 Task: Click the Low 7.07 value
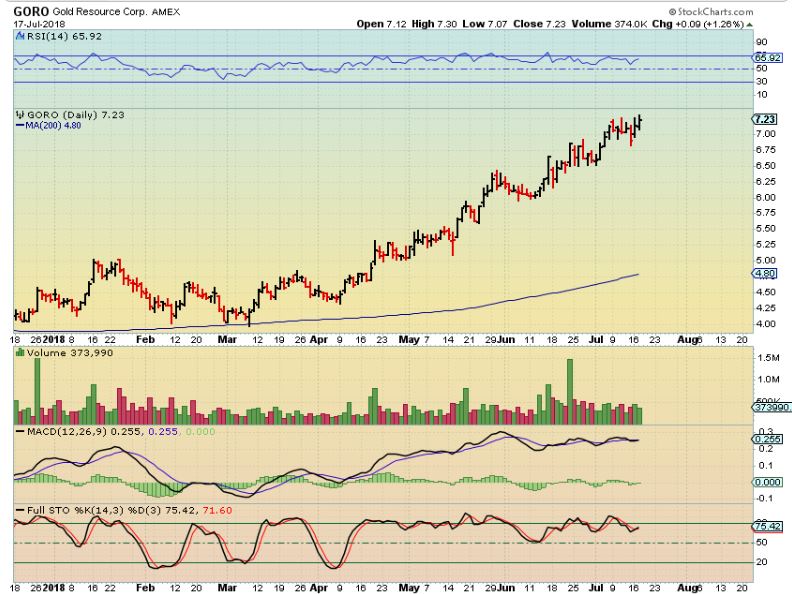tap(485, 24)
